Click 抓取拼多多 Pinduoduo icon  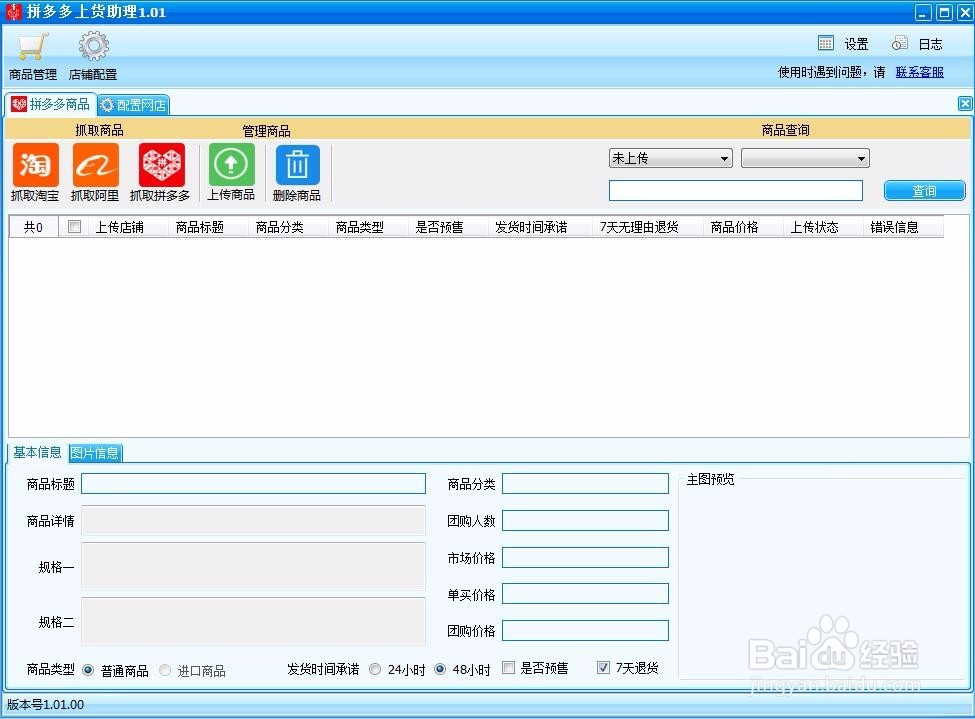coord(162,165)
